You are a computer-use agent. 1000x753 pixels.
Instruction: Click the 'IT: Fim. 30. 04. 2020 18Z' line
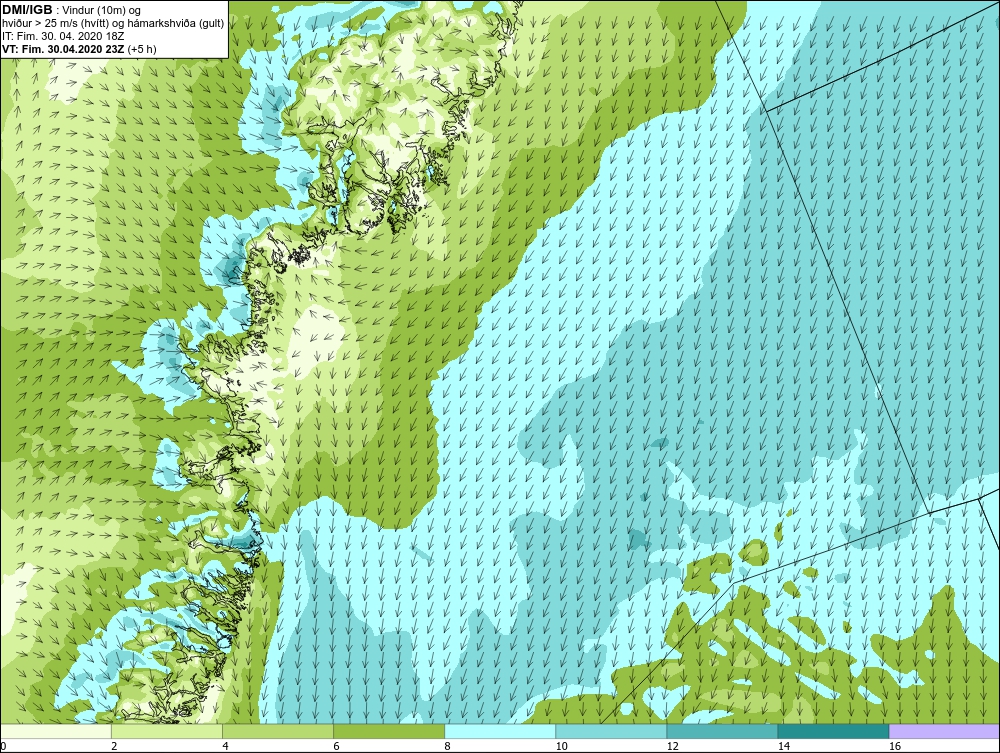(62, 36)
